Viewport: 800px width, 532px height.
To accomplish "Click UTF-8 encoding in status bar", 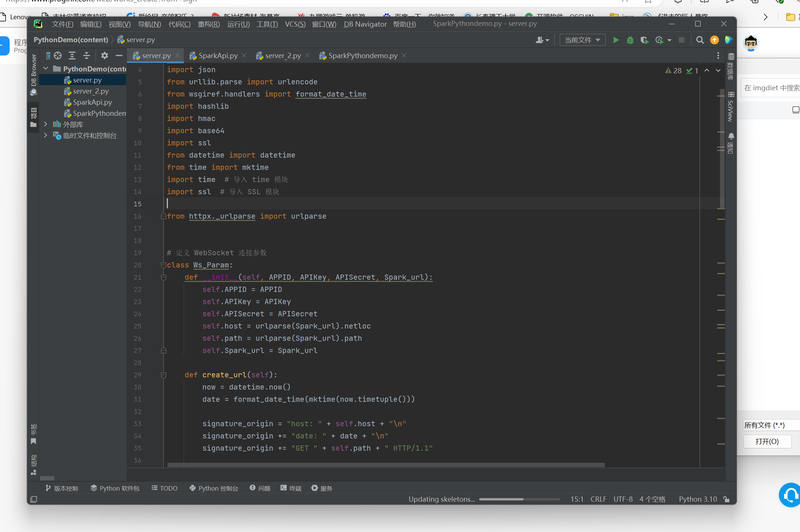I will coord(623,499).
